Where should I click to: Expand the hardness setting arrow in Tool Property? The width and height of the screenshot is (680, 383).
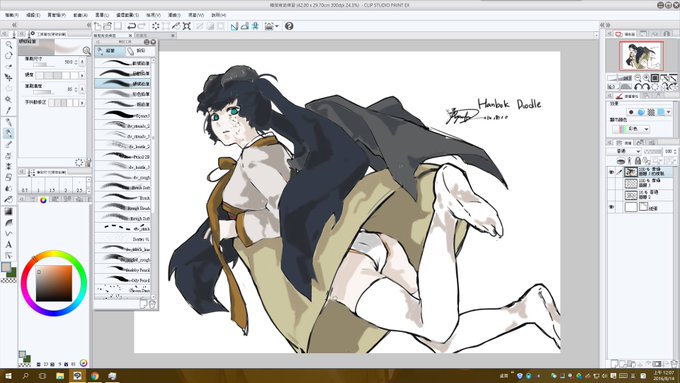[82, 75]
